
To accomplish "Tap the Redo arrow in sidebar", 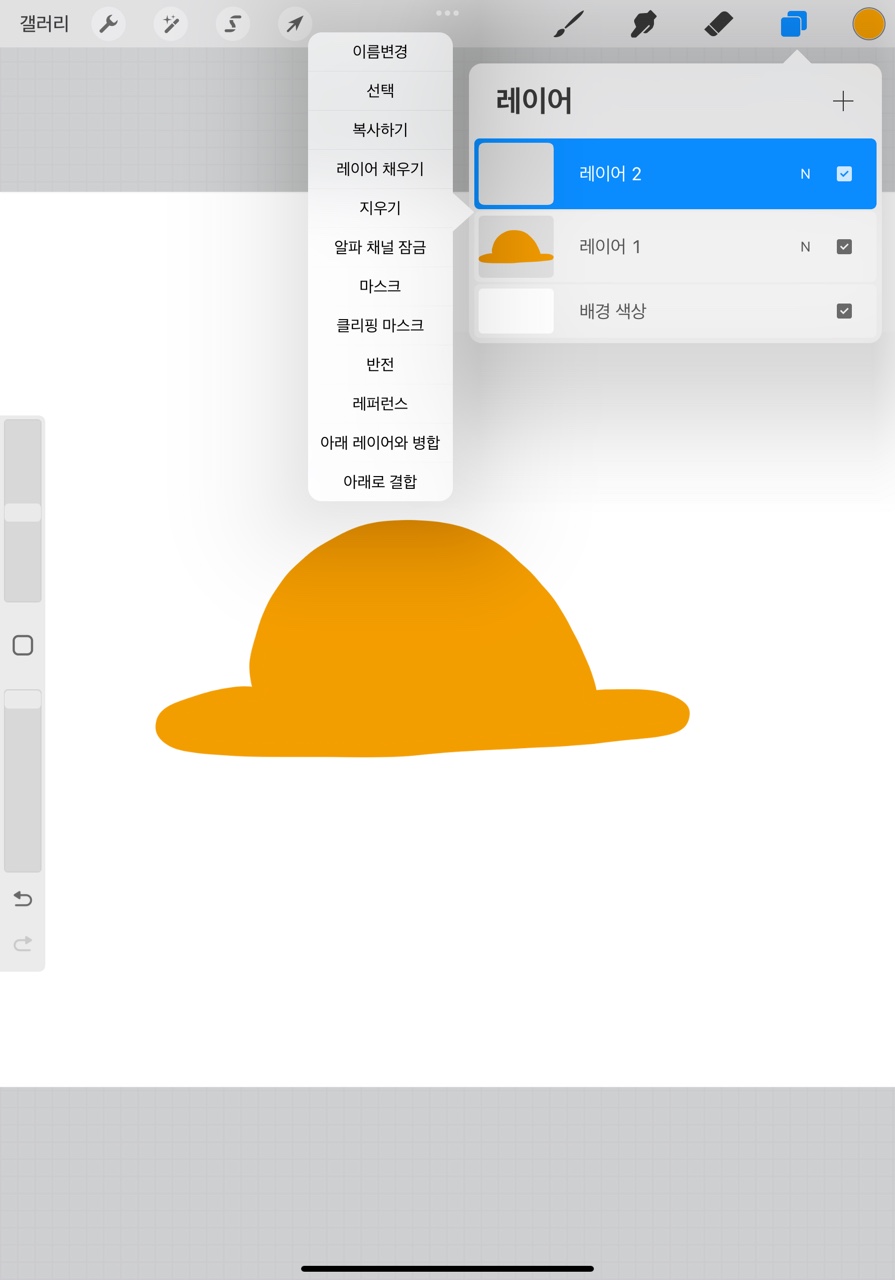I will pos(22,943).
